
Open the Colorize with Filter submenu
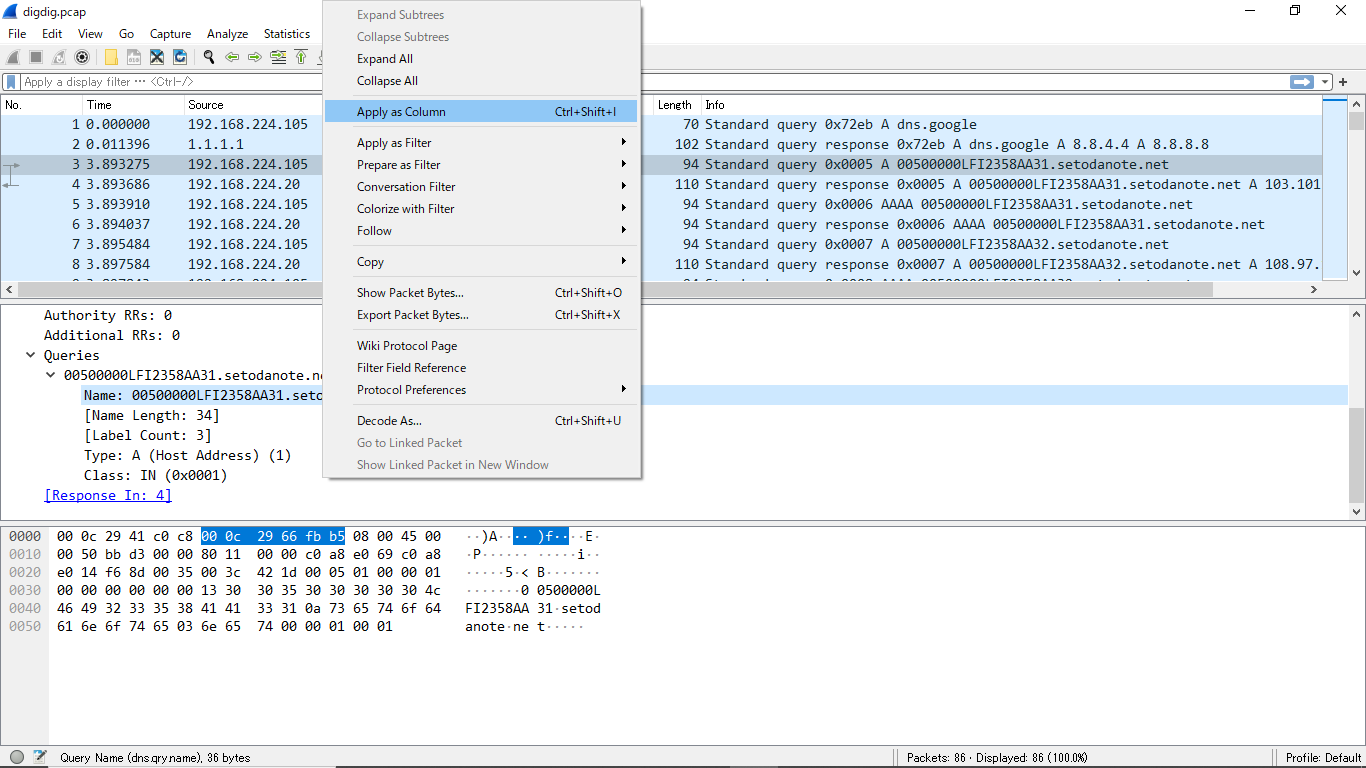(x=482, y=209)
